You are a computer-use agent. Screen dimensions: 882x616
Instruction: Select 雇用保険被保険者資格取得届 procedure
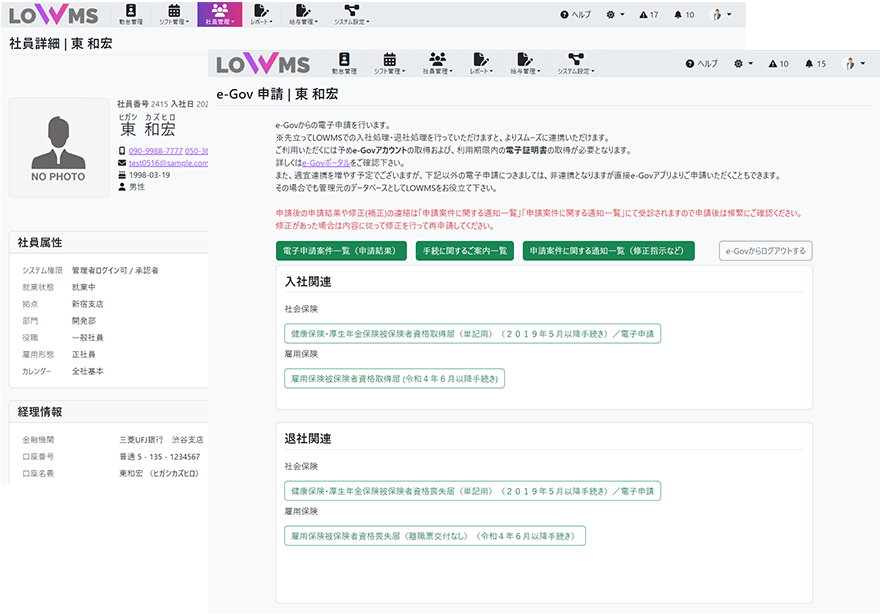pyautogui.click(x=394, y=378)
